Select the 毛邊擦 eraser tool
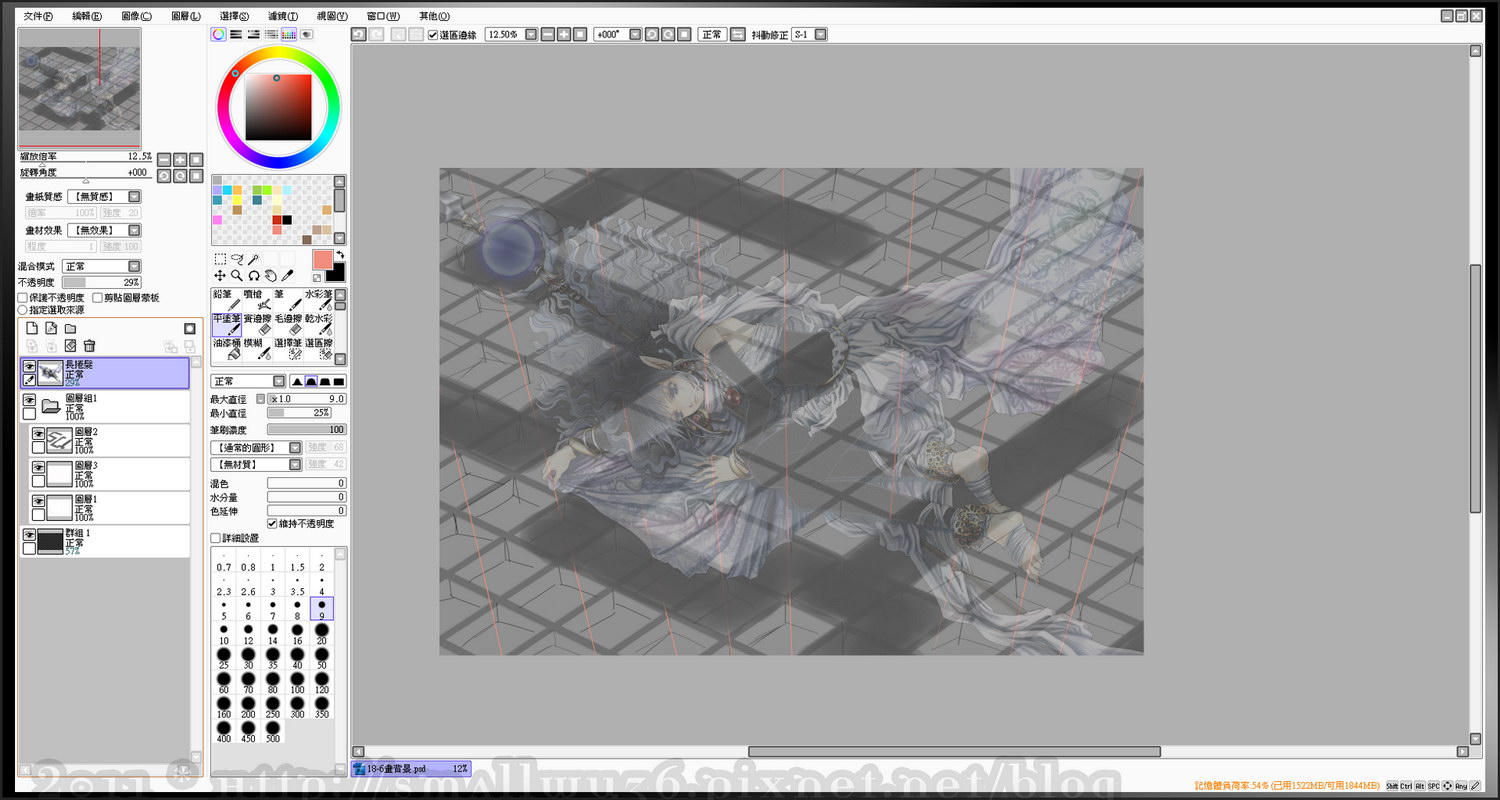This screenshot has width=1500, height=800. 288,324
